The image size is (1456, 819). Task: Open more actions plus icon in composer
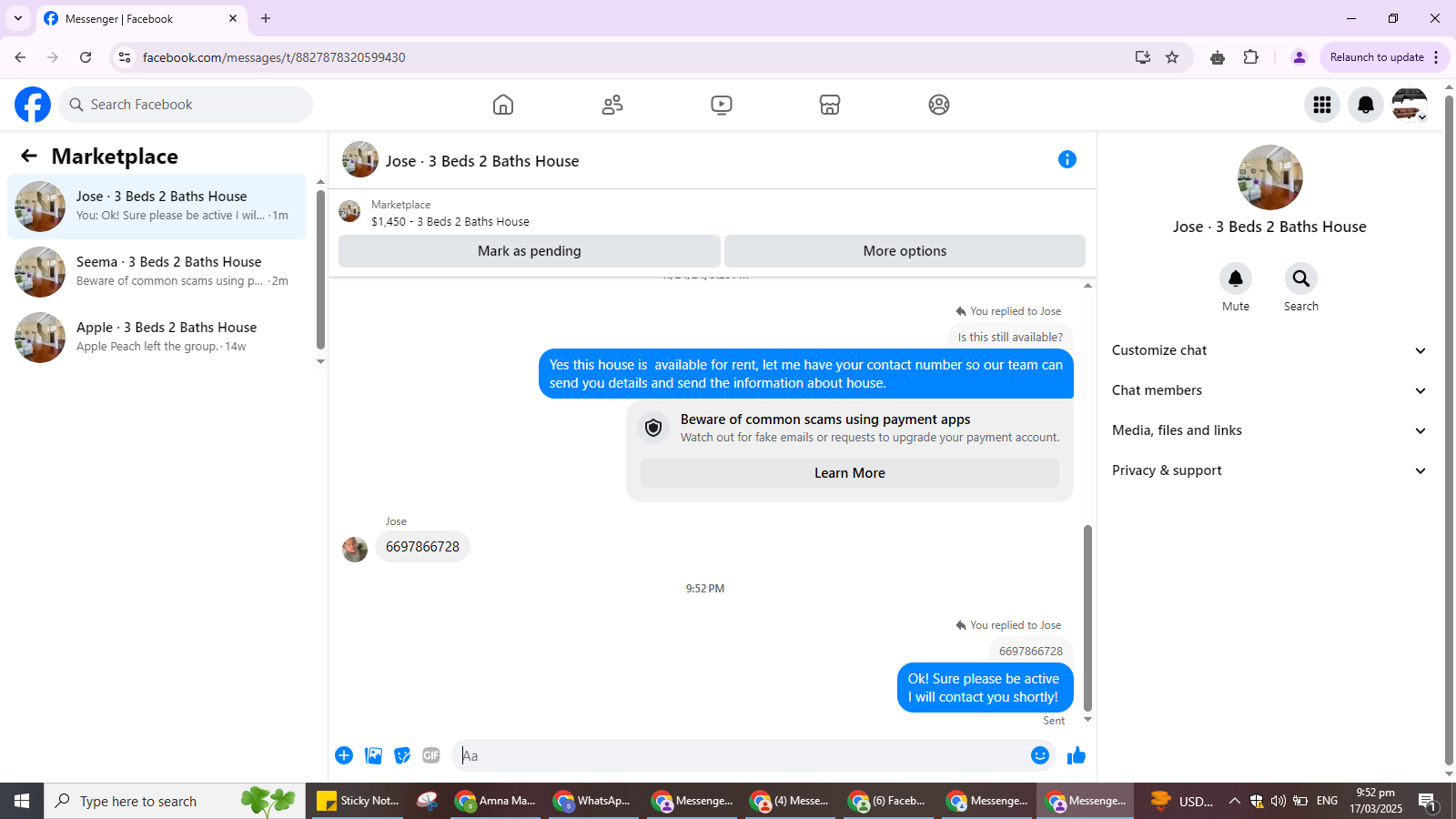click(x=344, y=755)
